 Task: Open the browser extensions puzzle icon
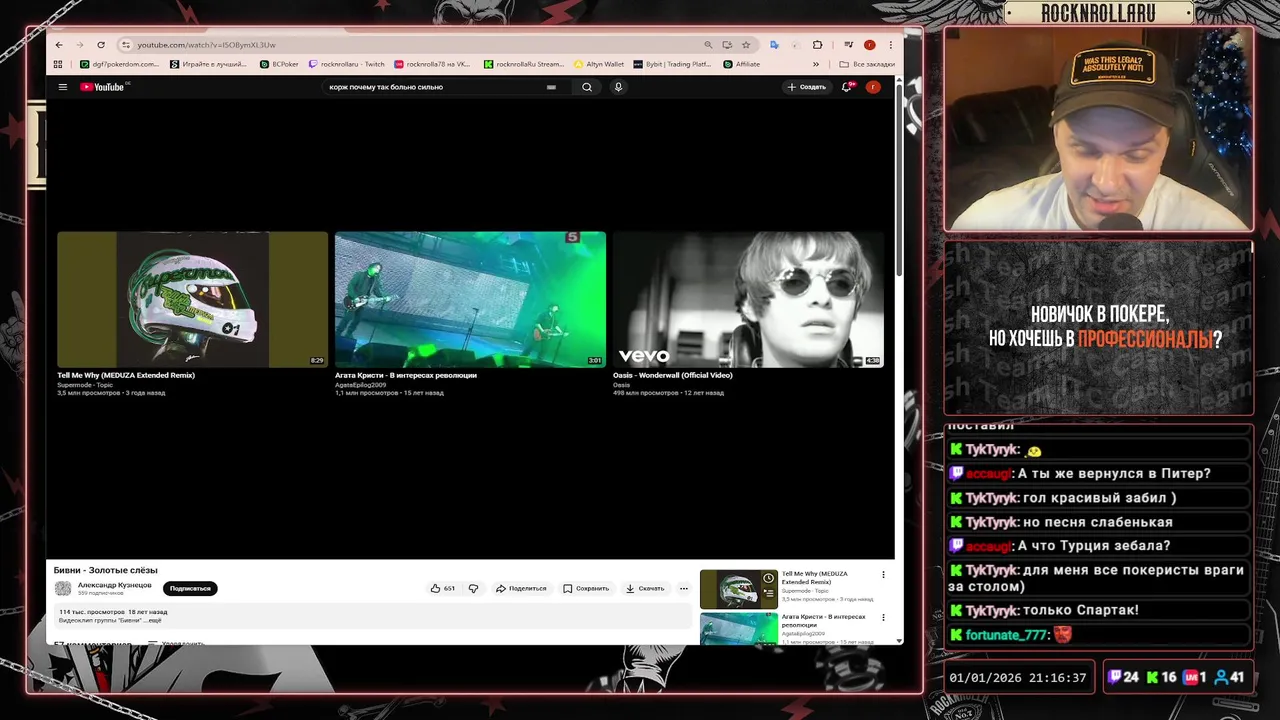[x=817, y=45]
